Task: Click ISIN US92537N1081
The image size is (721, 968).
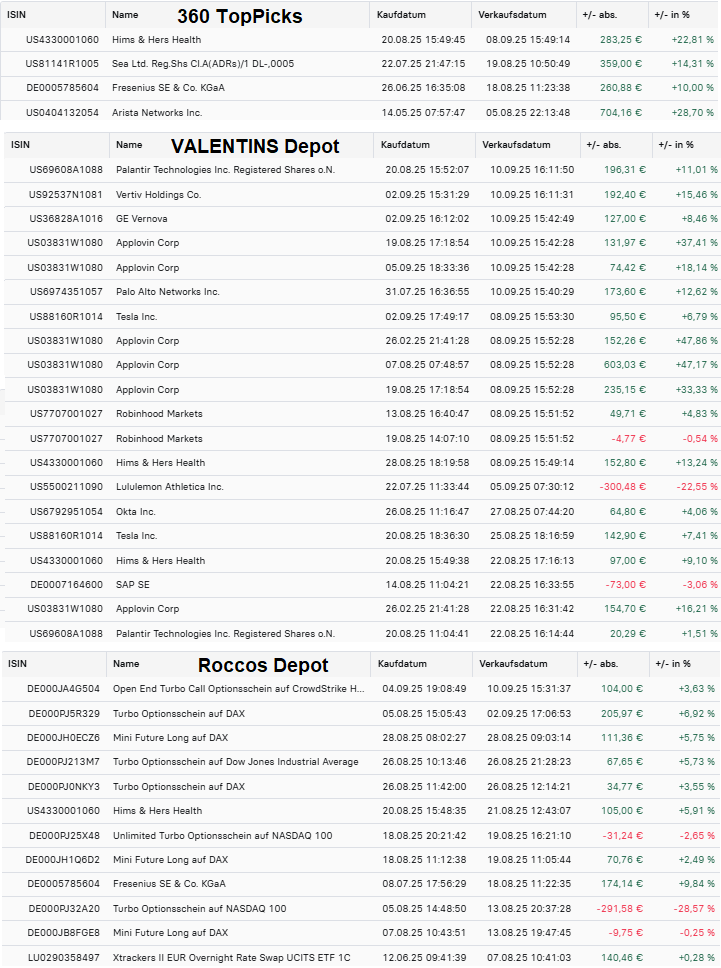Action: (65, 194)
